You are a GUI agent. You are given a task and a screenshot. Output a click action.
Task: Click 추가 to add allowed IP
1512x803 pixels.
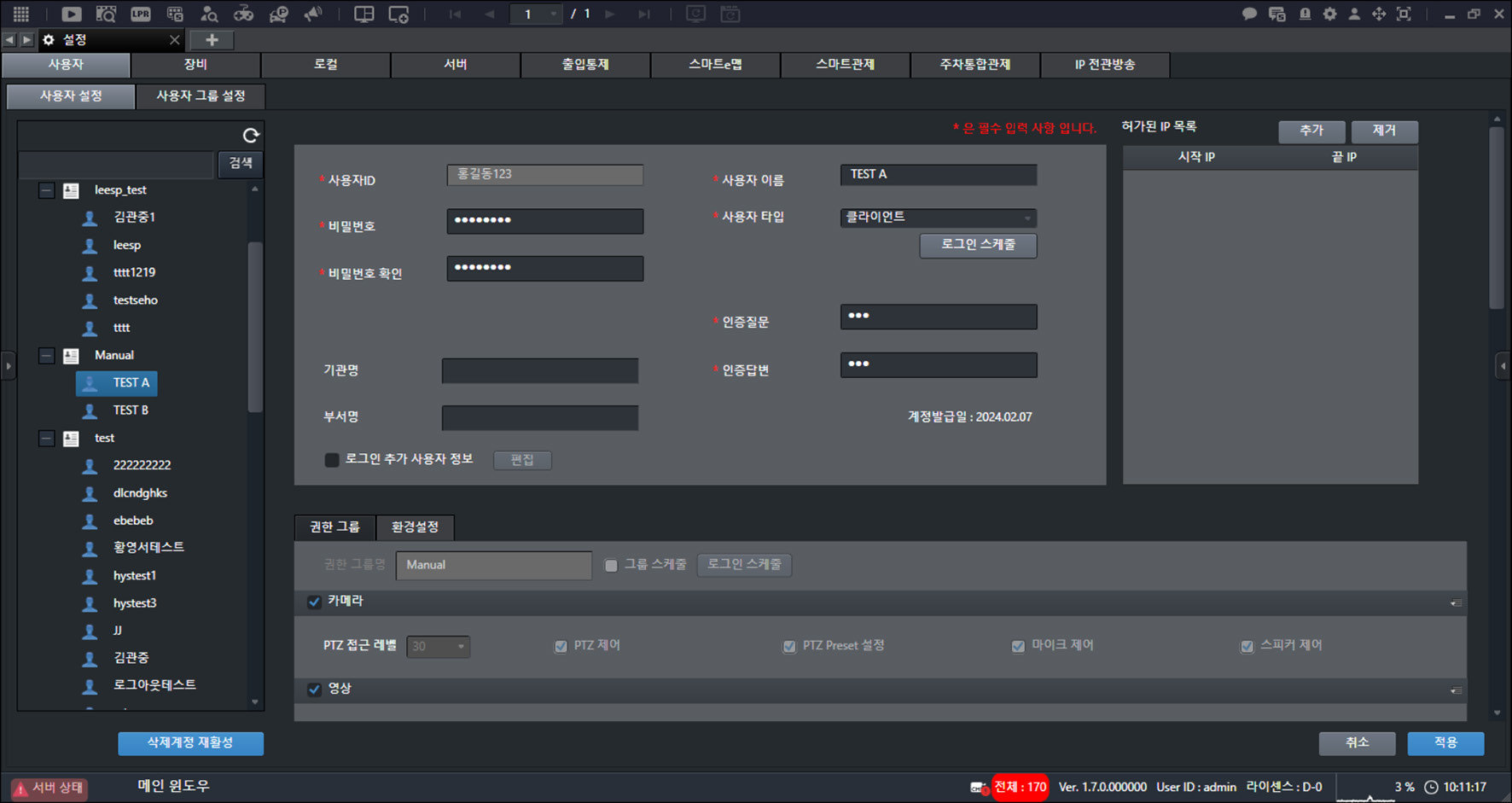pyautogui.click(x=1311, y=131)
